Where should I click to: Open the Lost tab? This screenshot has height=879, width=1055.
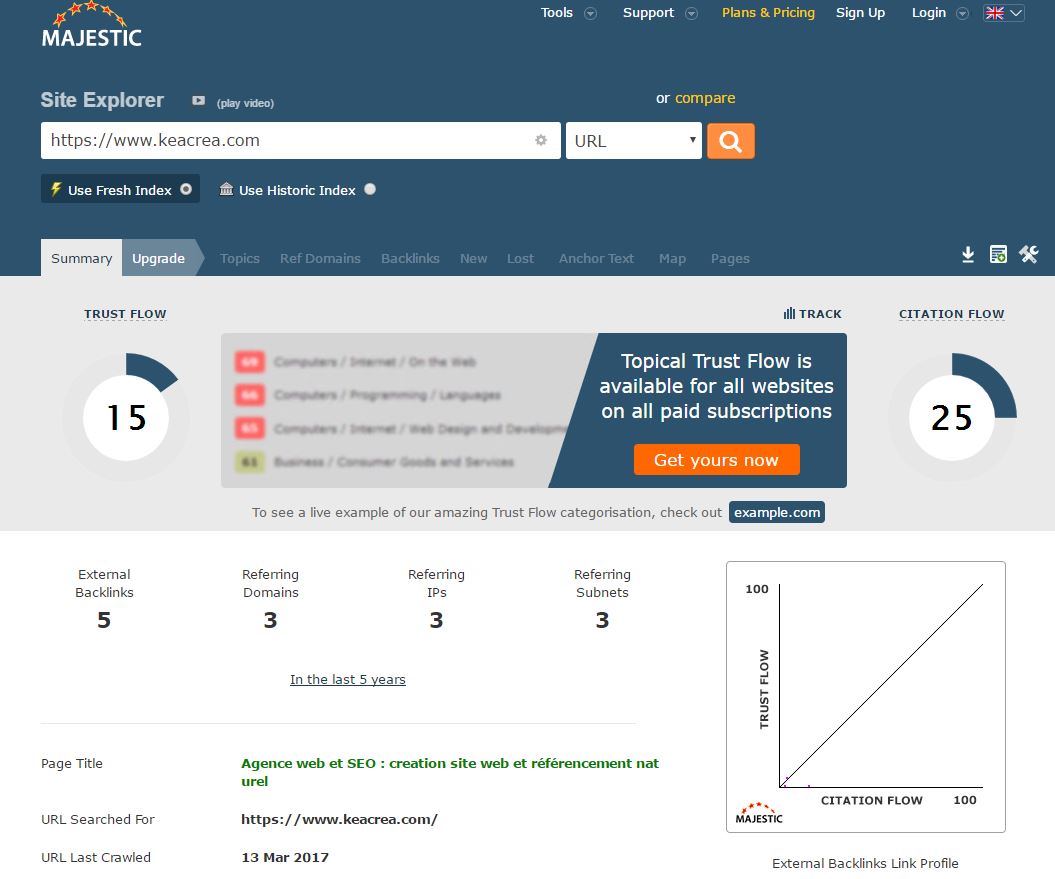coord(520,258)
